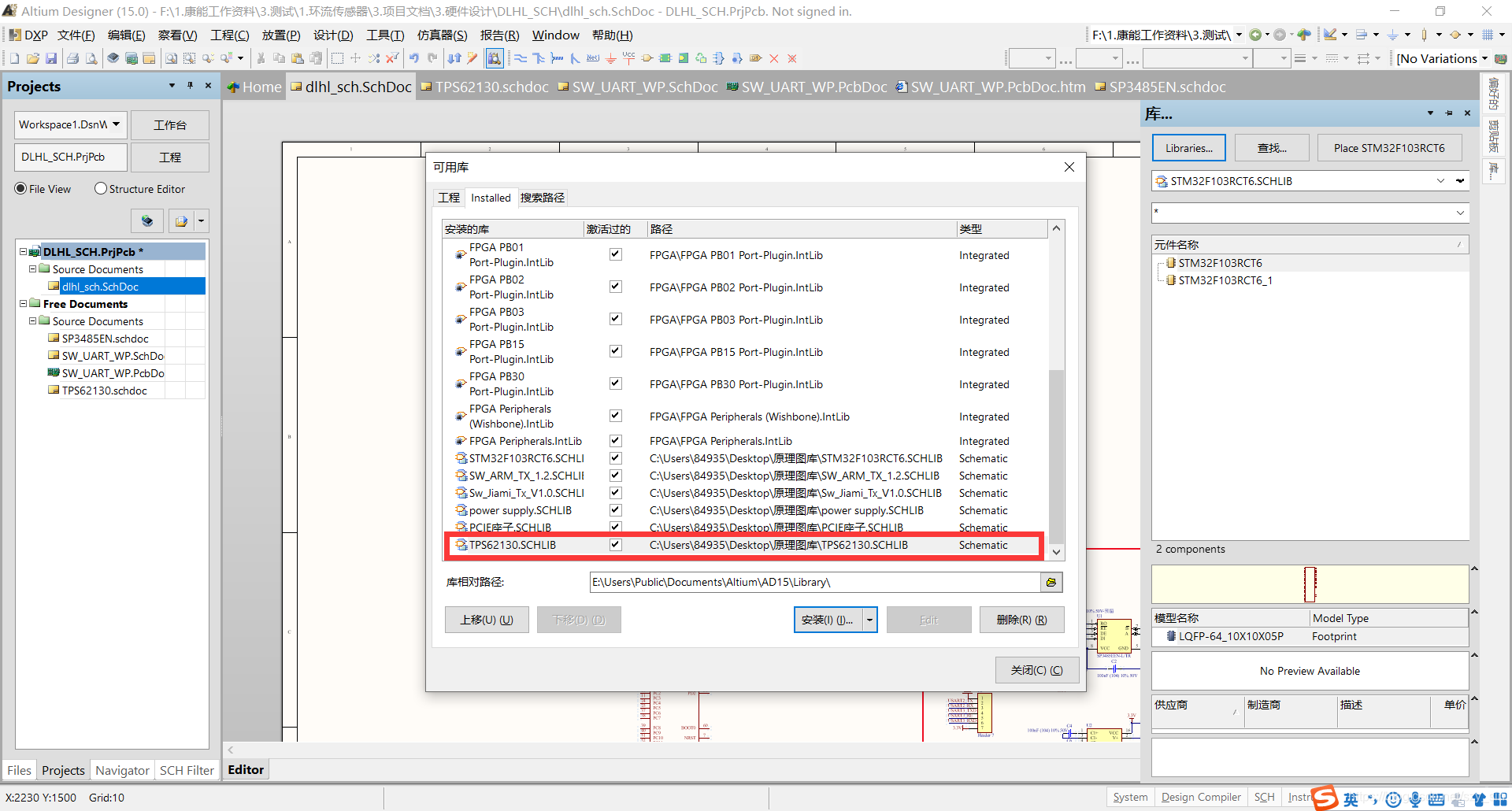Click the green Back navigation icon
Image resolution: width=1512 pixels, height=811 pixels.
pyautogui.click(x=1255, y=35)
